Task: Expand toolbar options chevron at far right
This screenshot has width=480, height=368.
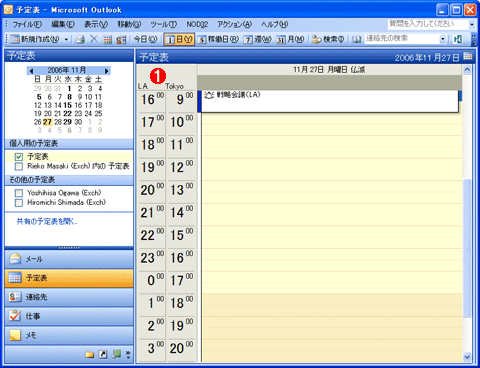Action: click(474, 39)
